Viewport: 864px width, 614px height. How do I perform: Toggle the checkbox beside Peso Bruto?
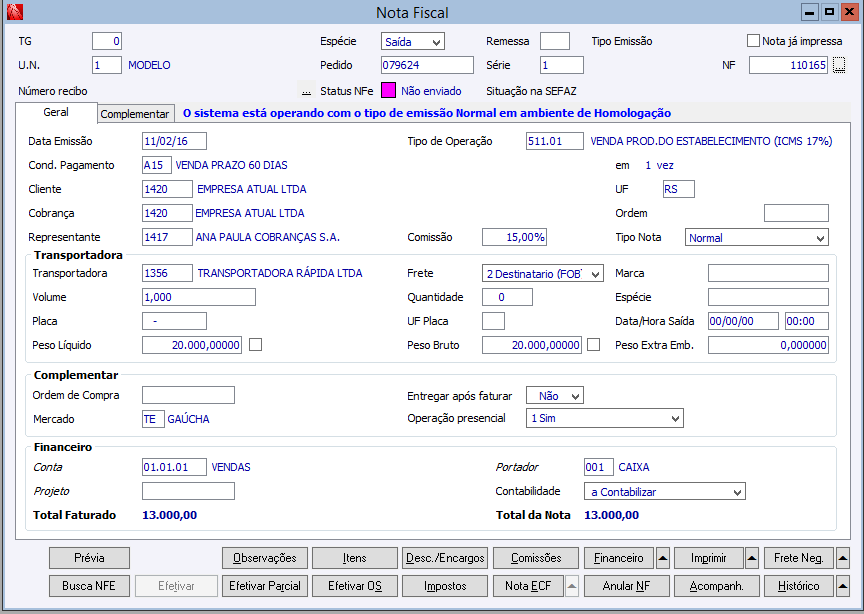pos(594,345)
